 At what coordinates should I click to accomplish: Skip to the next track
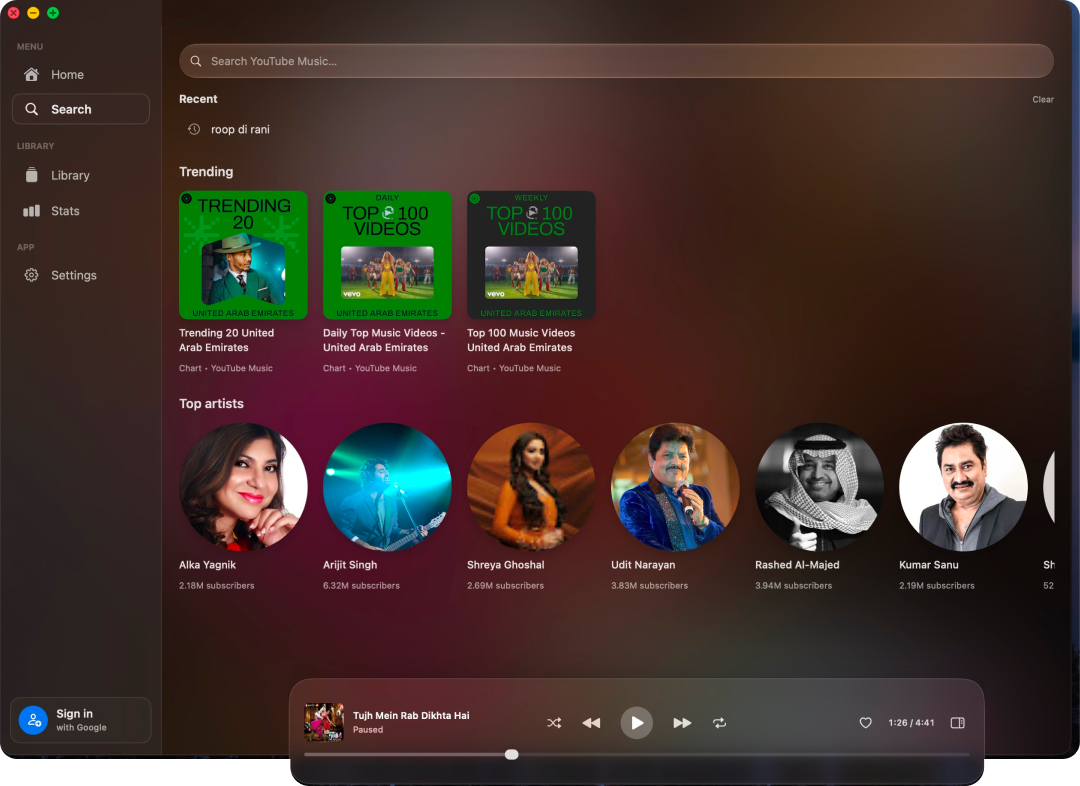click(682, 723)
